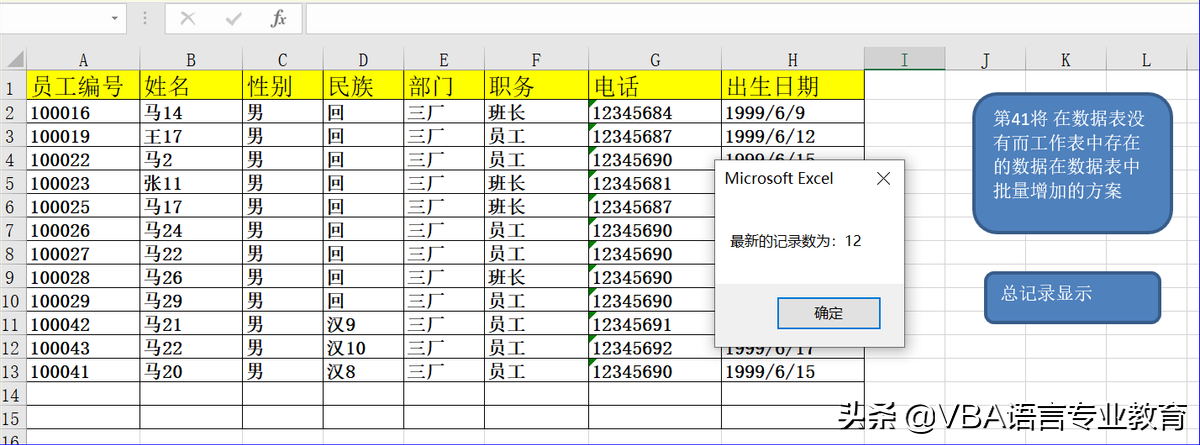Viewport: 1200px width, 445px height.
Task: Click the 确定 button in the dialog
Action: tap(828, 313)
